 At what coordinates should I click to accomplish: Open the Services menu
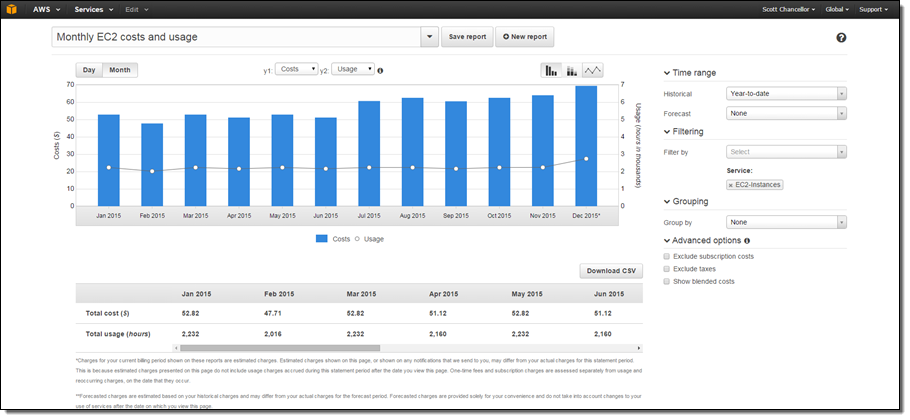point(92,9)
